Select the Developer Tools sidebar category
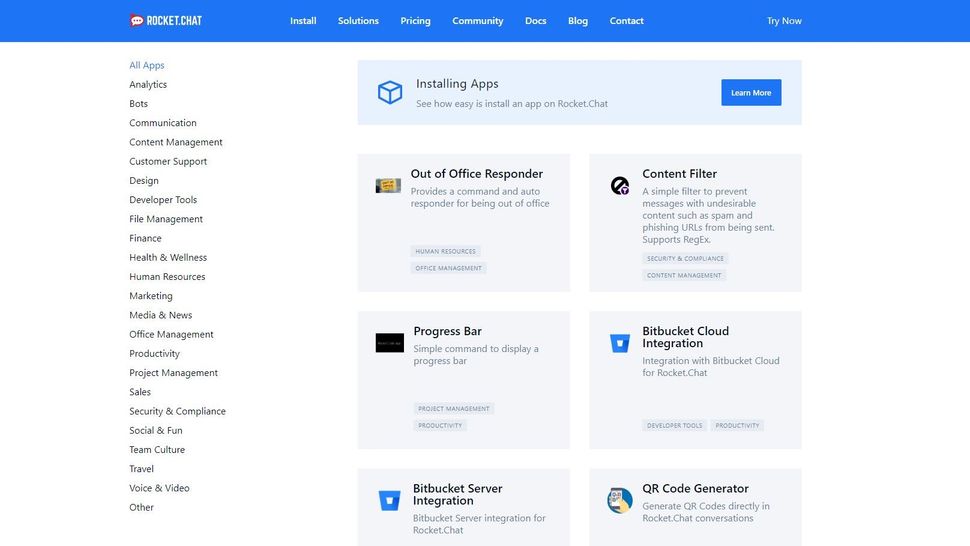 click(x=163, y=199)
